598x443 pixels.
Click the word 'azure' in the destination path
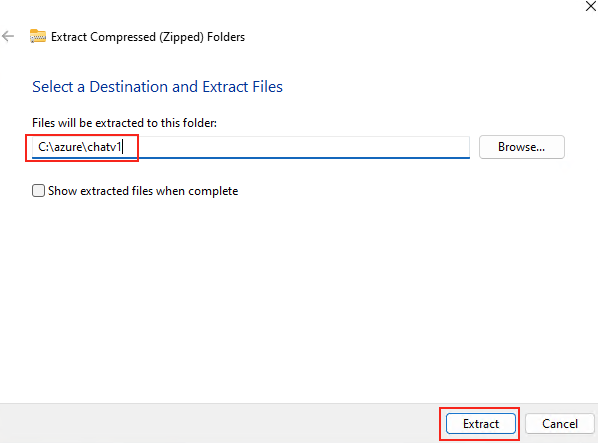point(68,147)
